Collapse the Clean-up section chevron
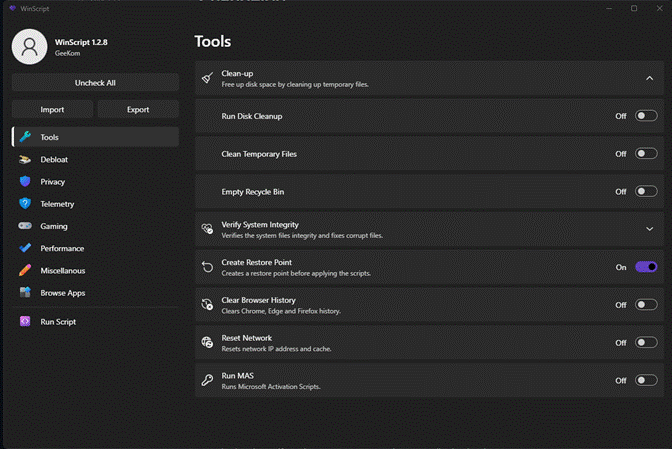 click(649, 78)
